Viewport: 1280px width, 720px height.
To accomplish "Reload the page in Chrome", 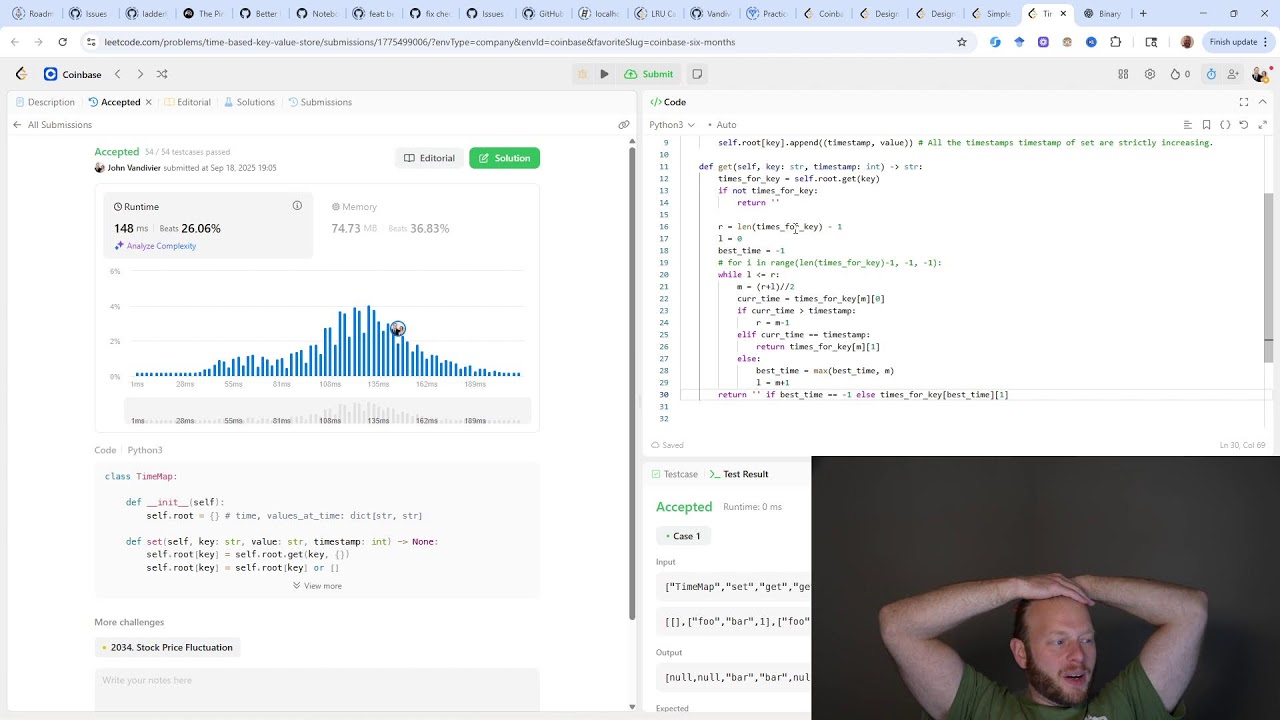I will 62,42.
